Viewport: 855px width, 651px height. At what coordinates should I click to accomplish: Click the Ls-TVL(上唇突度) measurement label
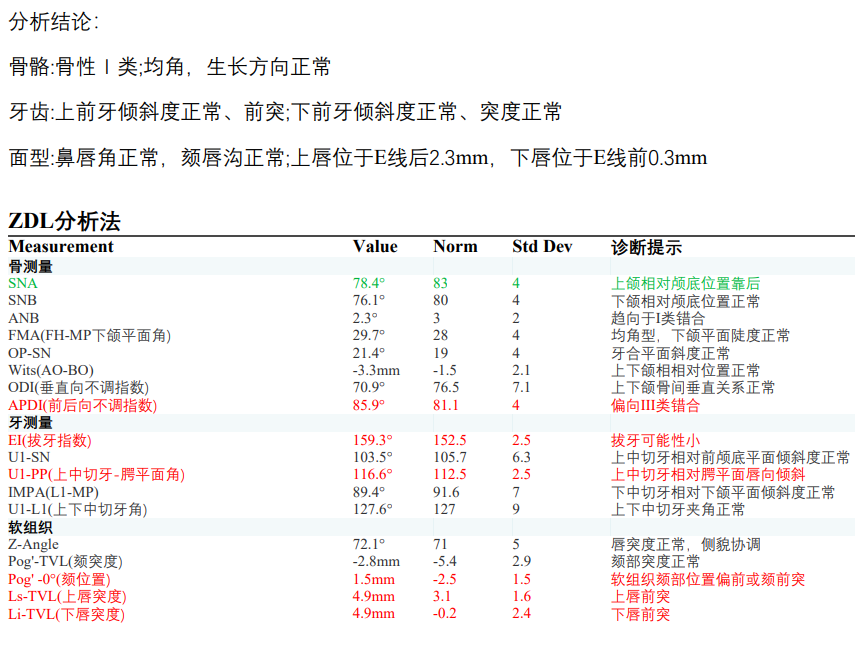click(67, 597)
